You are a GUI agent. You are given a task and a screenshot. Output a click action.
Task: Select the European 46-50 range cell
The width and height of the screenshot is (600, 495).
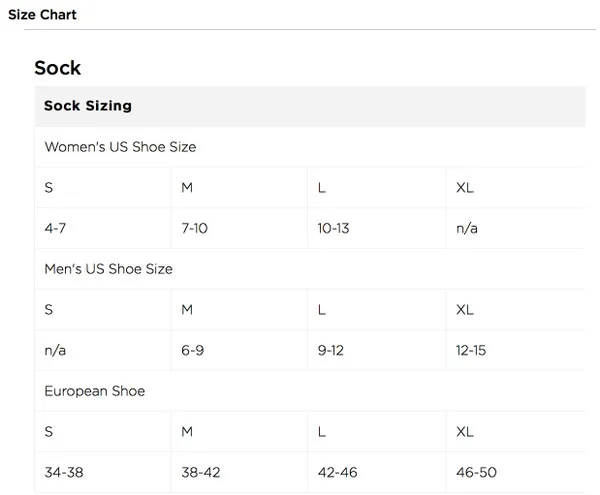(515, 472)
